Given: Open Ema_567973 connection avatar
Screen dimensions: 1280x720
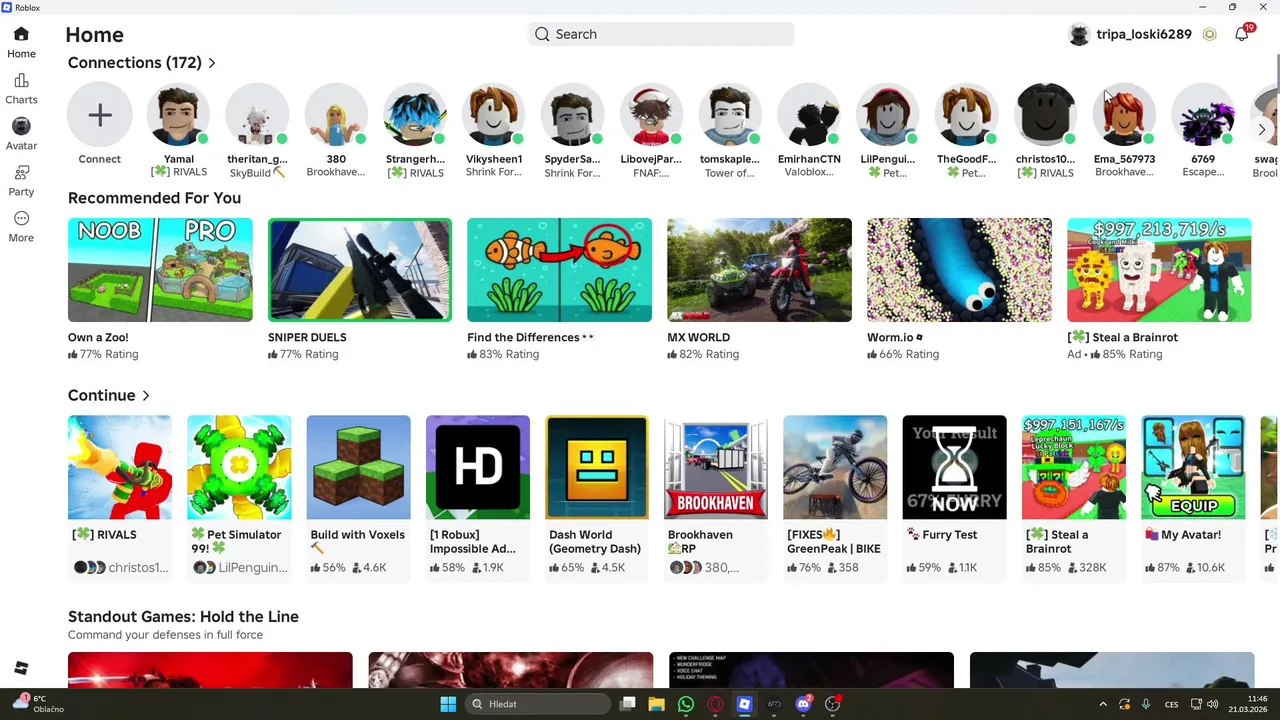Looking at the screenshot, I should point(1124,115).
